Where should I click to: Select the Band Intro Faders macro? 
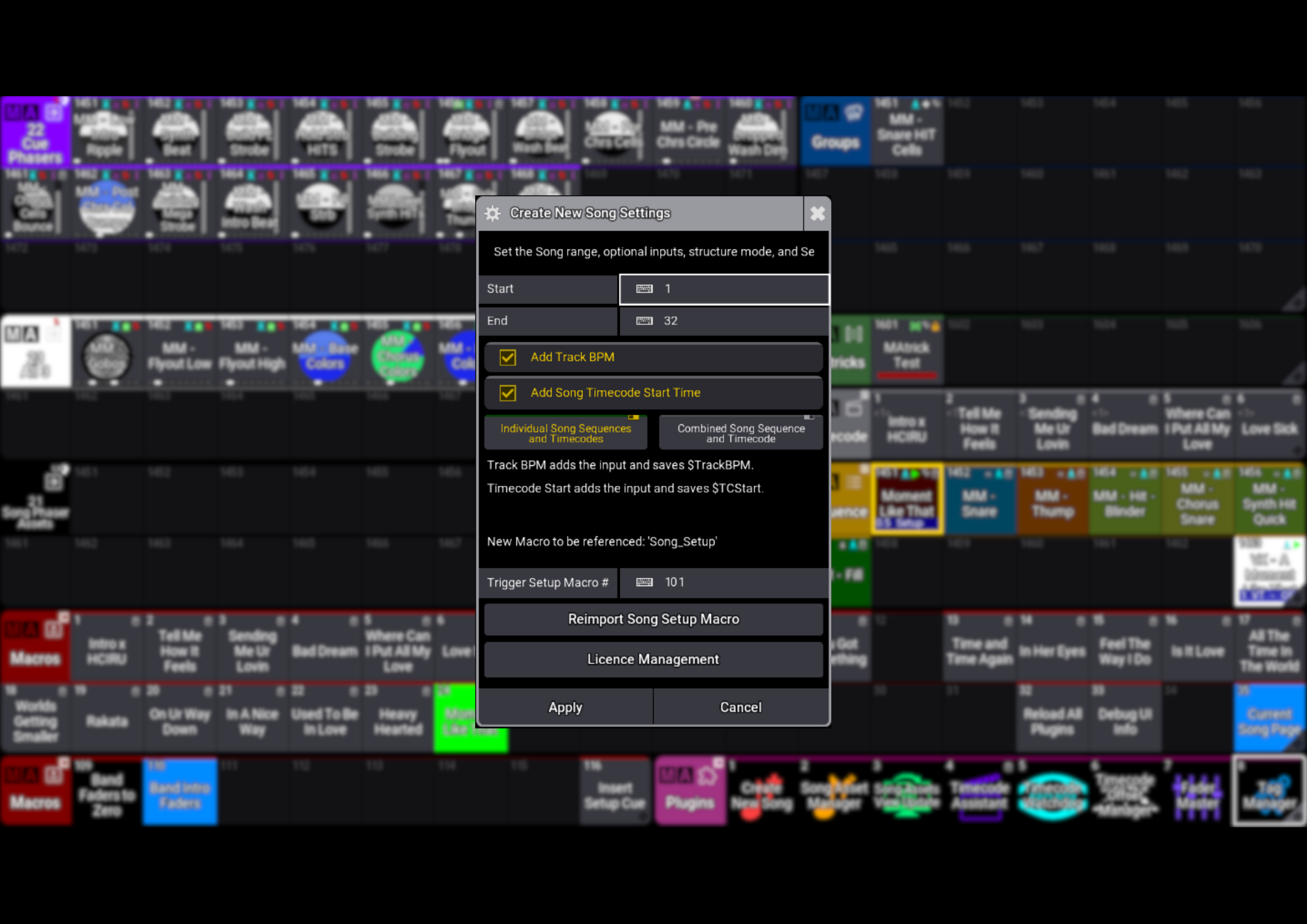point(180,793)
